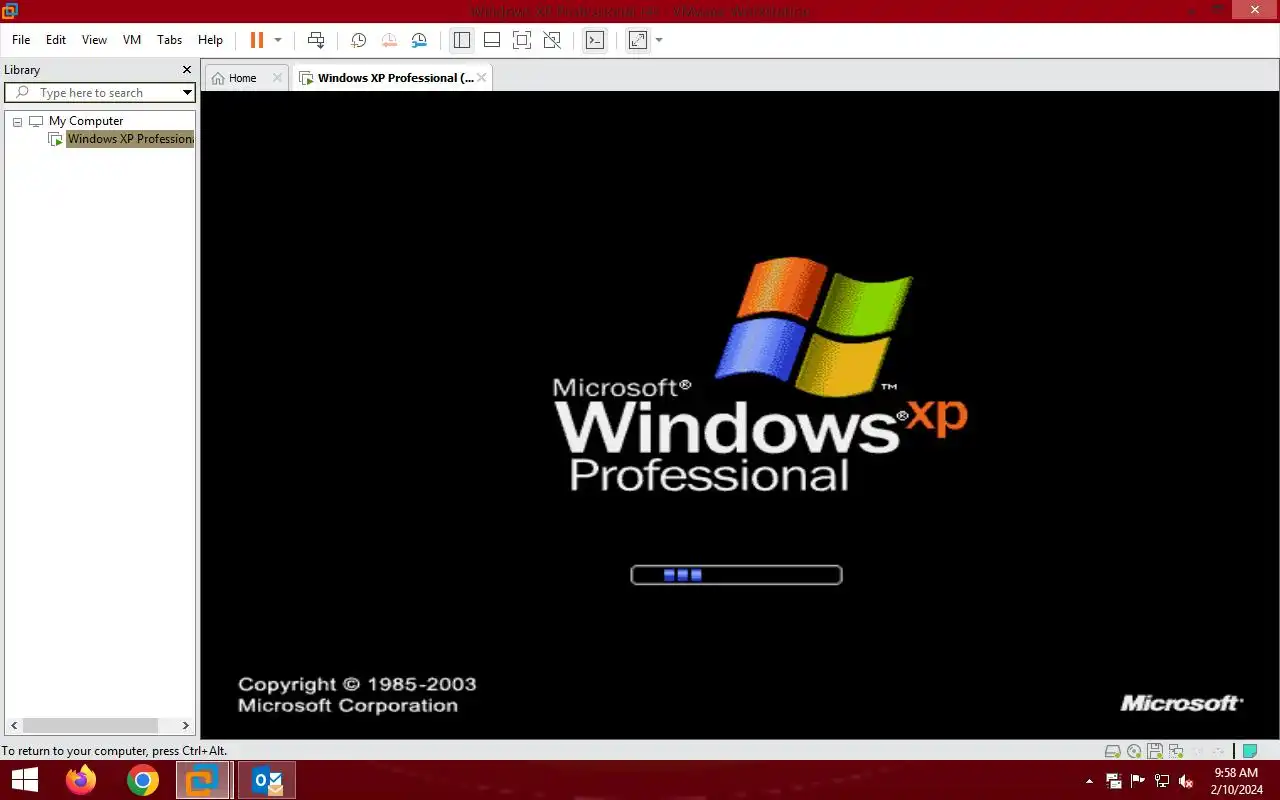
Task: Toggle the thumbnail bar view icon
Action: 492,40
